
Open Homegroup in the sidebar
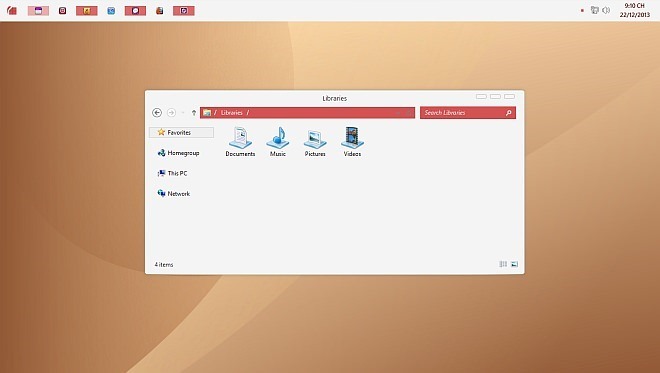click(178, 153)
